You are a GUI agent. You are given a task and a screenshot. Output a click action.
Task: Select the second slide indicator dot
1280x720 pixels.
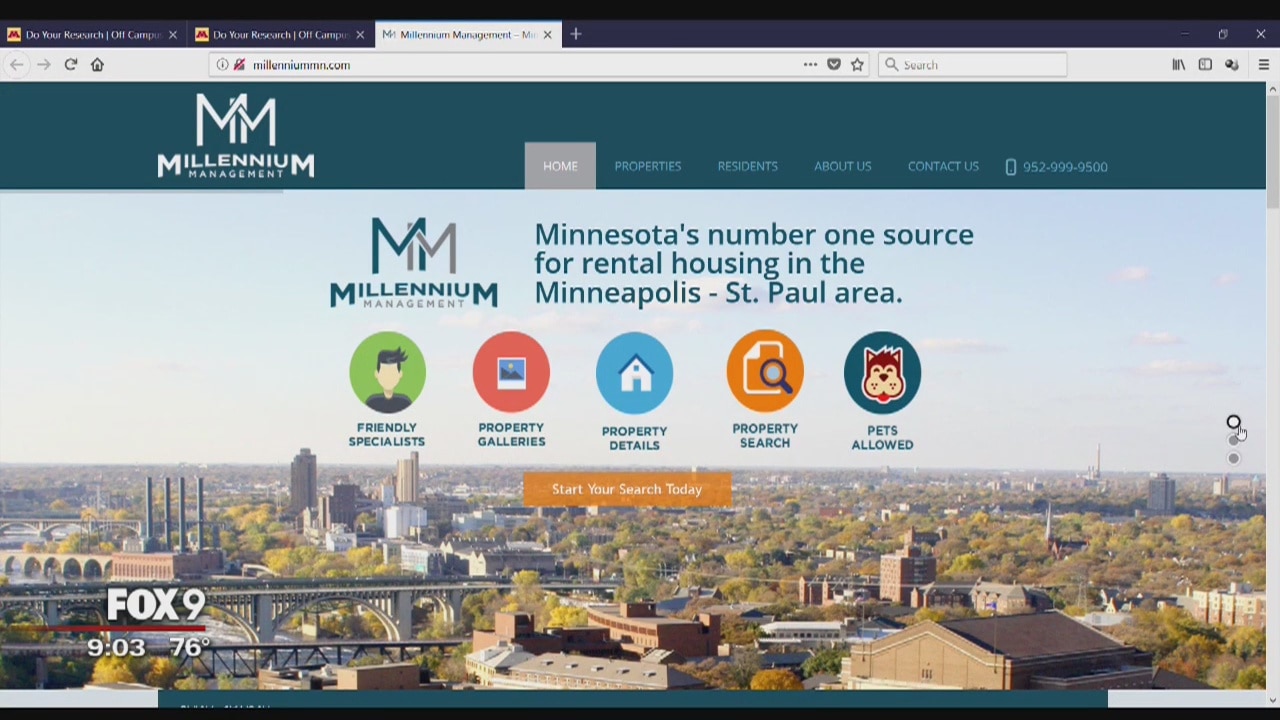(x=1233, y=440)
